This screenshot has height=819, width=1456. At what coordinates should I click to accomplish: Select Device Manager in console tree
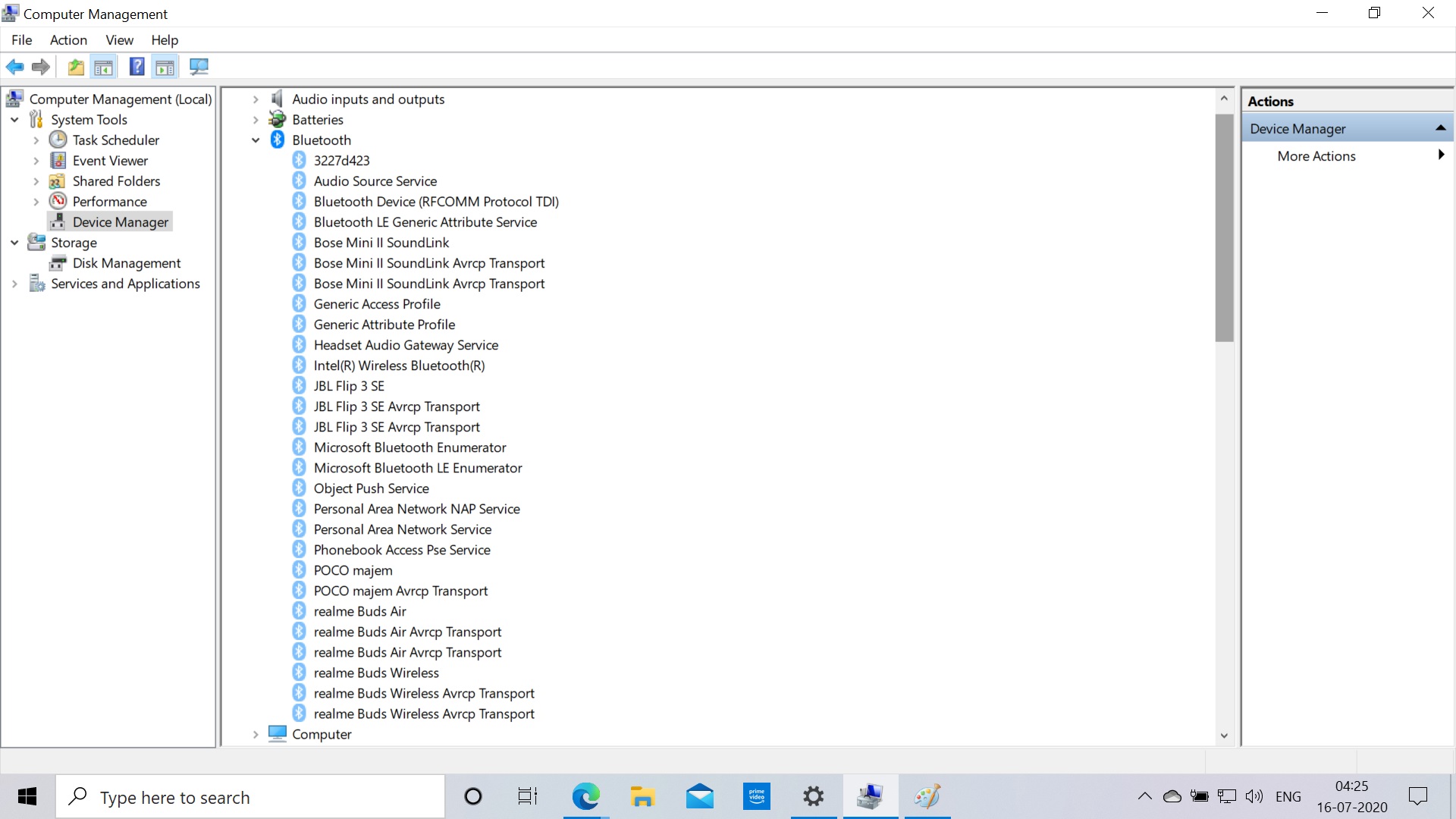click(121, 221)
